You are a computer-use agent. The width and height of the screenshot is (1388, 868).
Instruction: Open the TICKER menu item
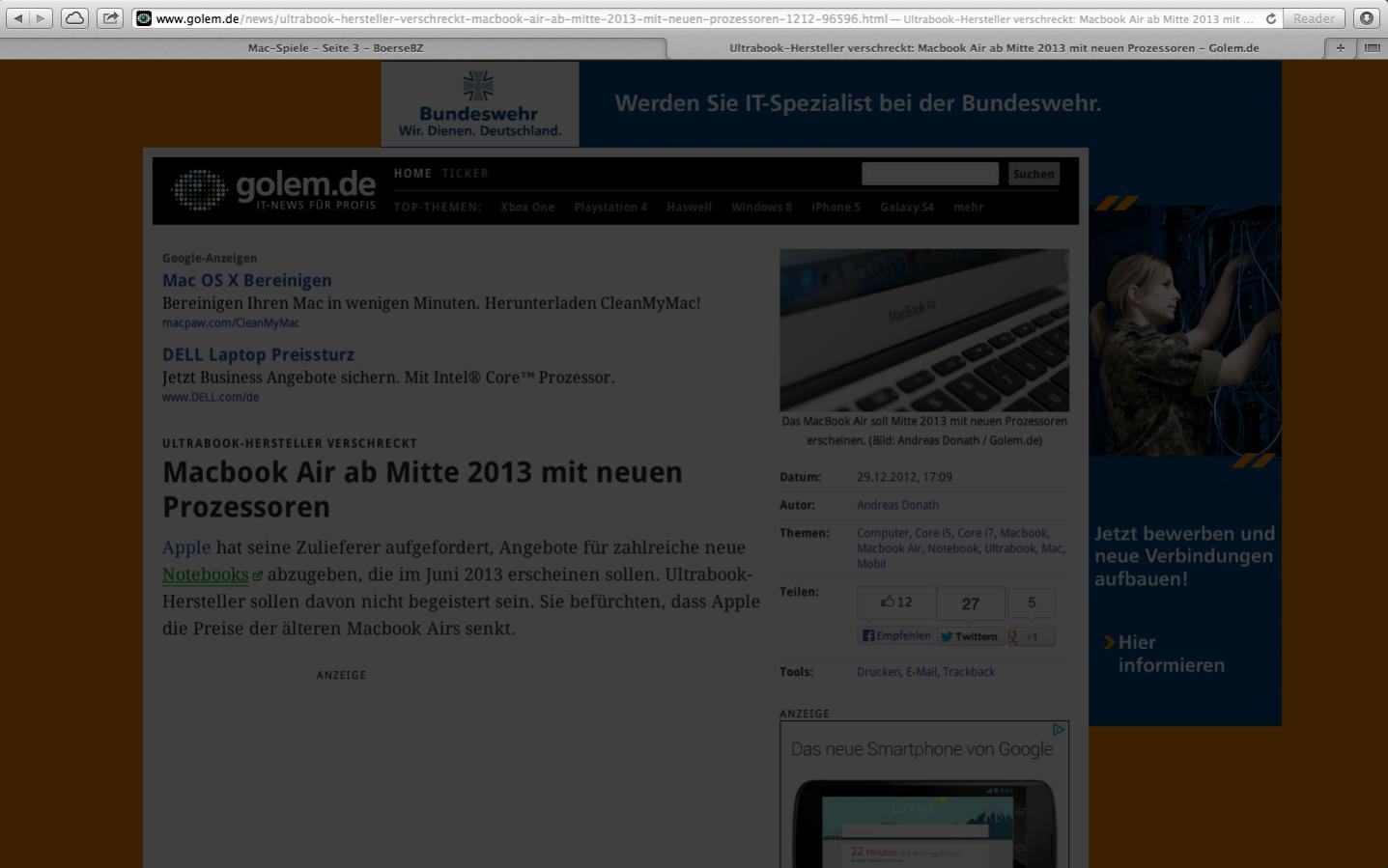pyautogui.click(x=466, y=174)
